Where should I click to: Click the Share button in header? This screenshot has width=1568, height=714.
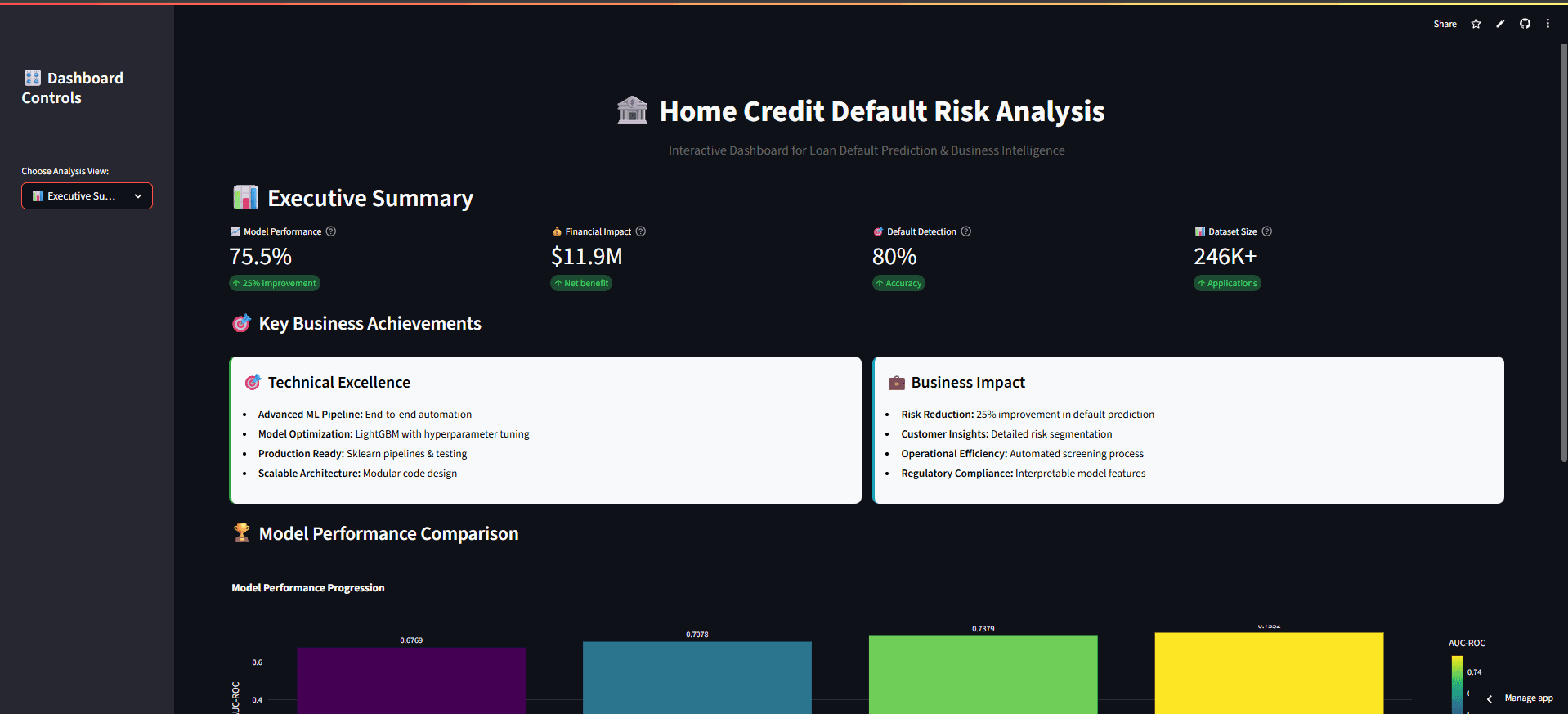point(1445,24)
